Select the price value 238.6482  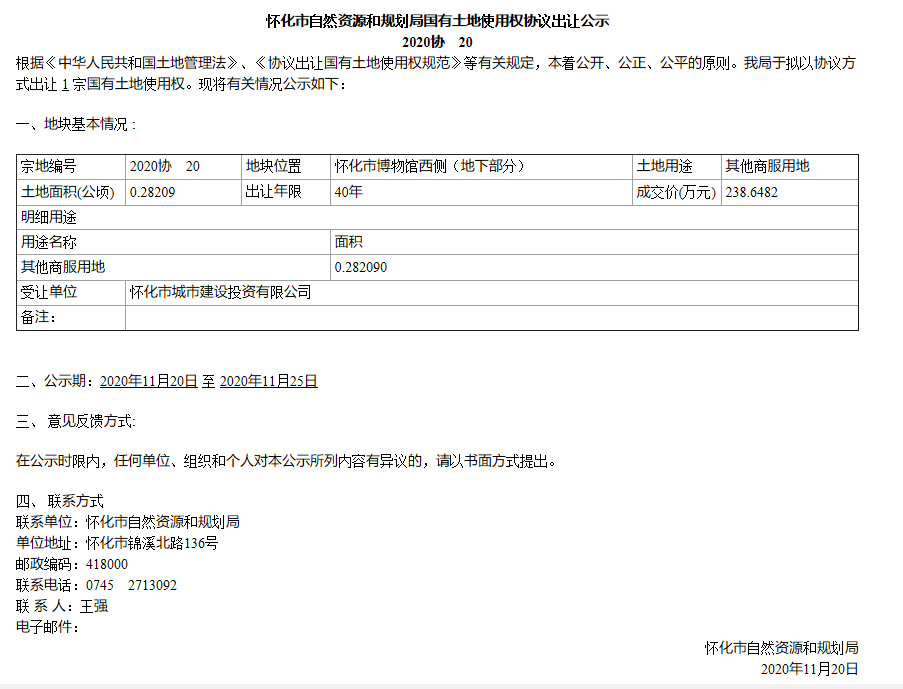pos(752,192)
